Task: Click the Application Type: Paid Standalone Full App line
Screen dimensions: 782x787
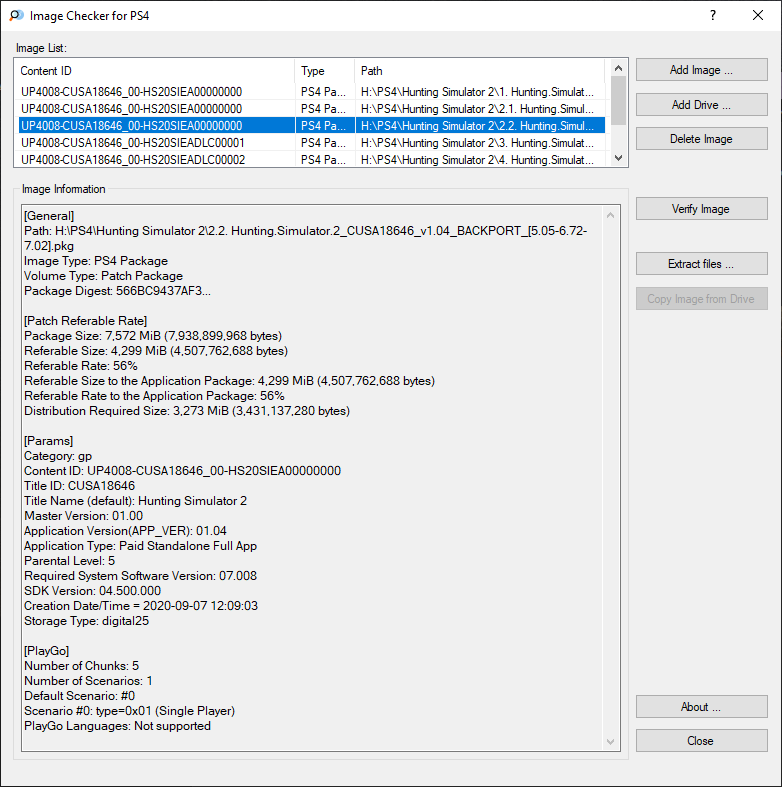Action: point(141,546)
